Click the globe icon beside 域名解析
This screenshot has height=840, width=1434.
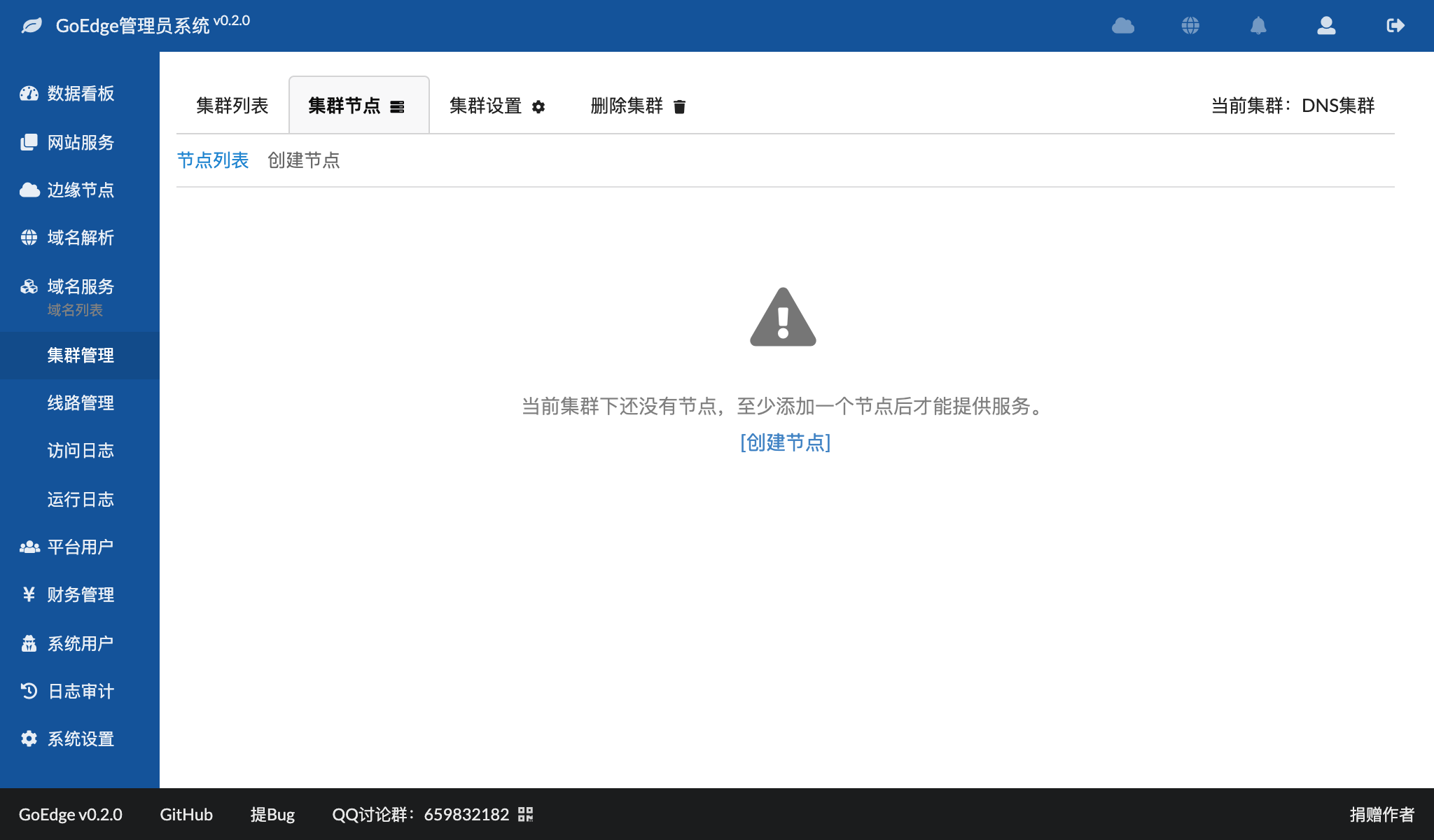click(x=29, y=237)
